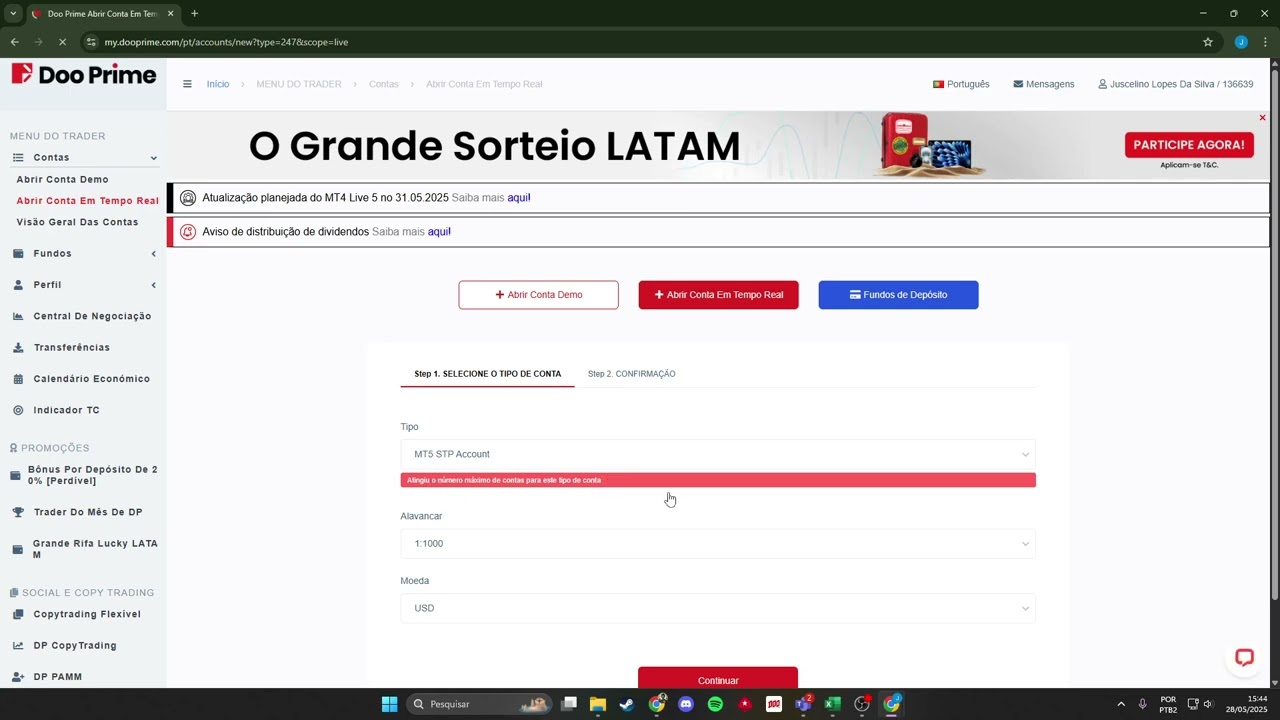
Task: Open Abrir Conta Demo in sidebar
Action: (62, 180)
